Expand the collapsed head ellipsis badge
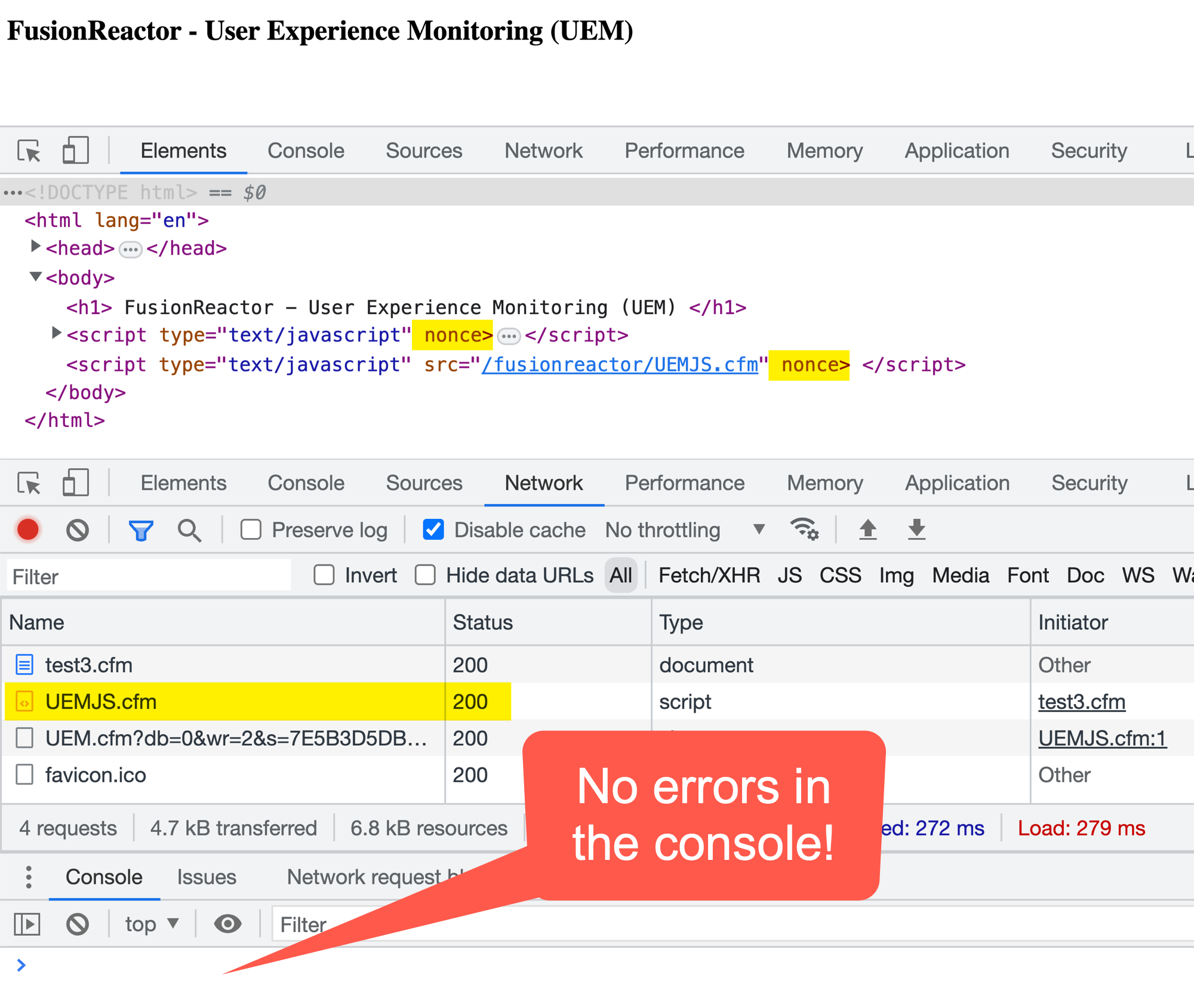The image size is (1194, 1008). (x=131, y=249)
